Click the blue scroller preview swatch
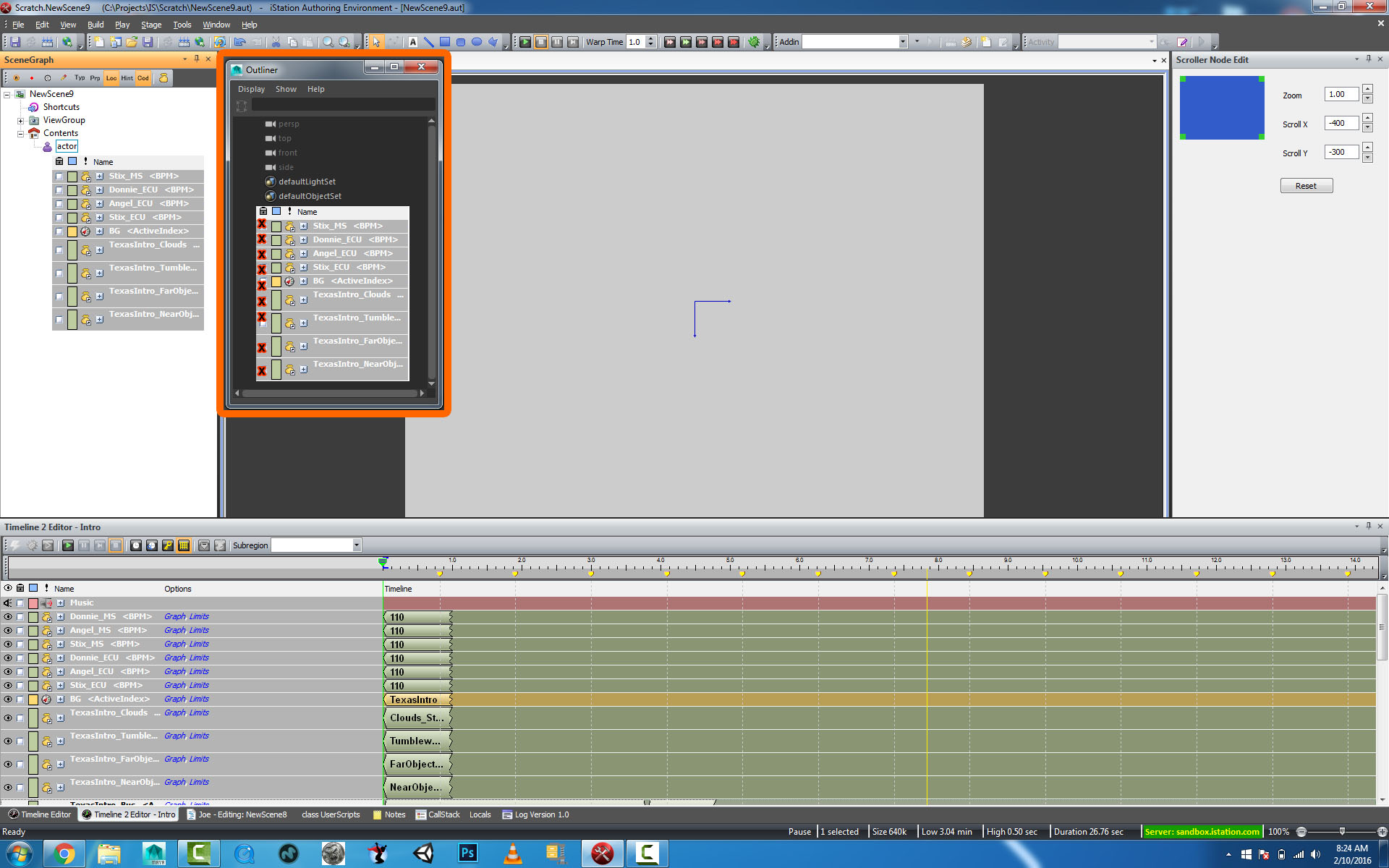1389x868 pixels. tap(1222, 108)
